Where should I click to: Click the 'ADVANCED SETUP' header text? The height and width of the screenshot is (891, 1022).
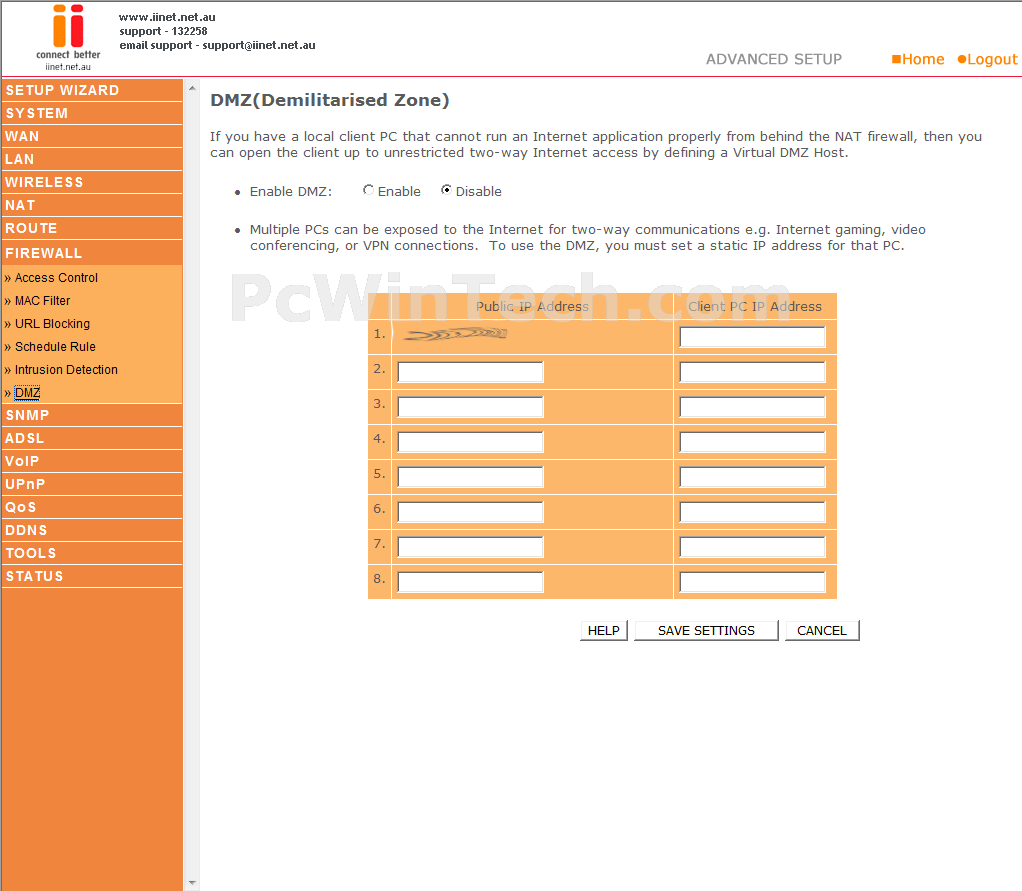click(x=774, y=59)
